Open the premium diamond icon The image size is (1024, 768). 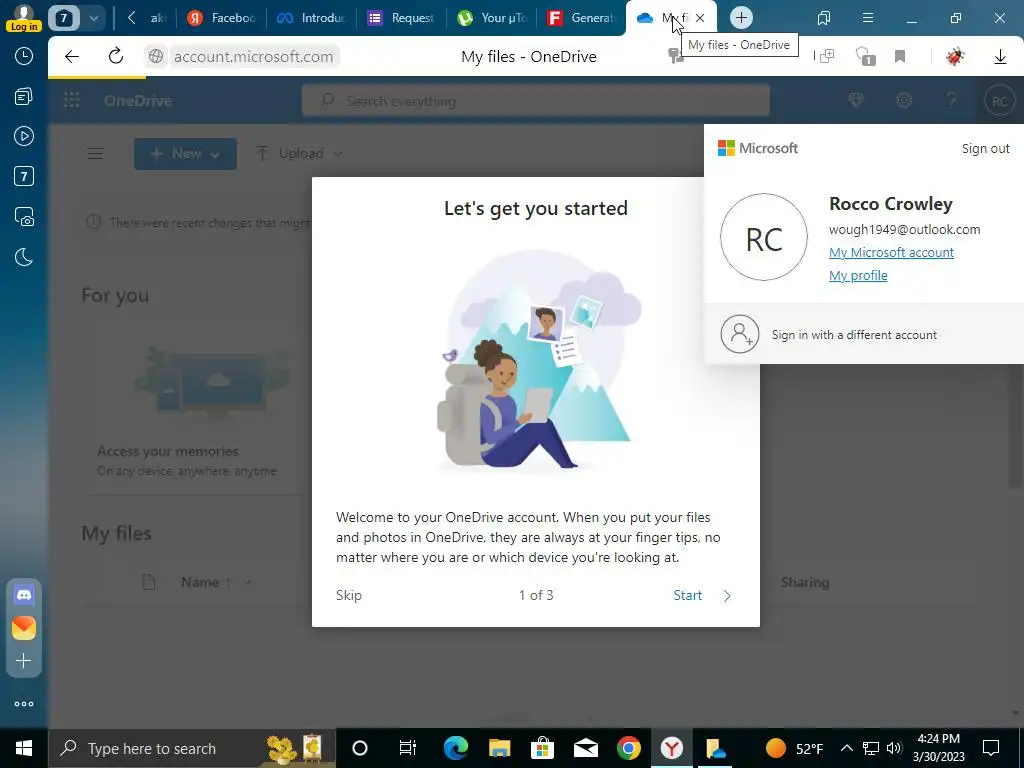pyautogui.click(x=856, y=100)
